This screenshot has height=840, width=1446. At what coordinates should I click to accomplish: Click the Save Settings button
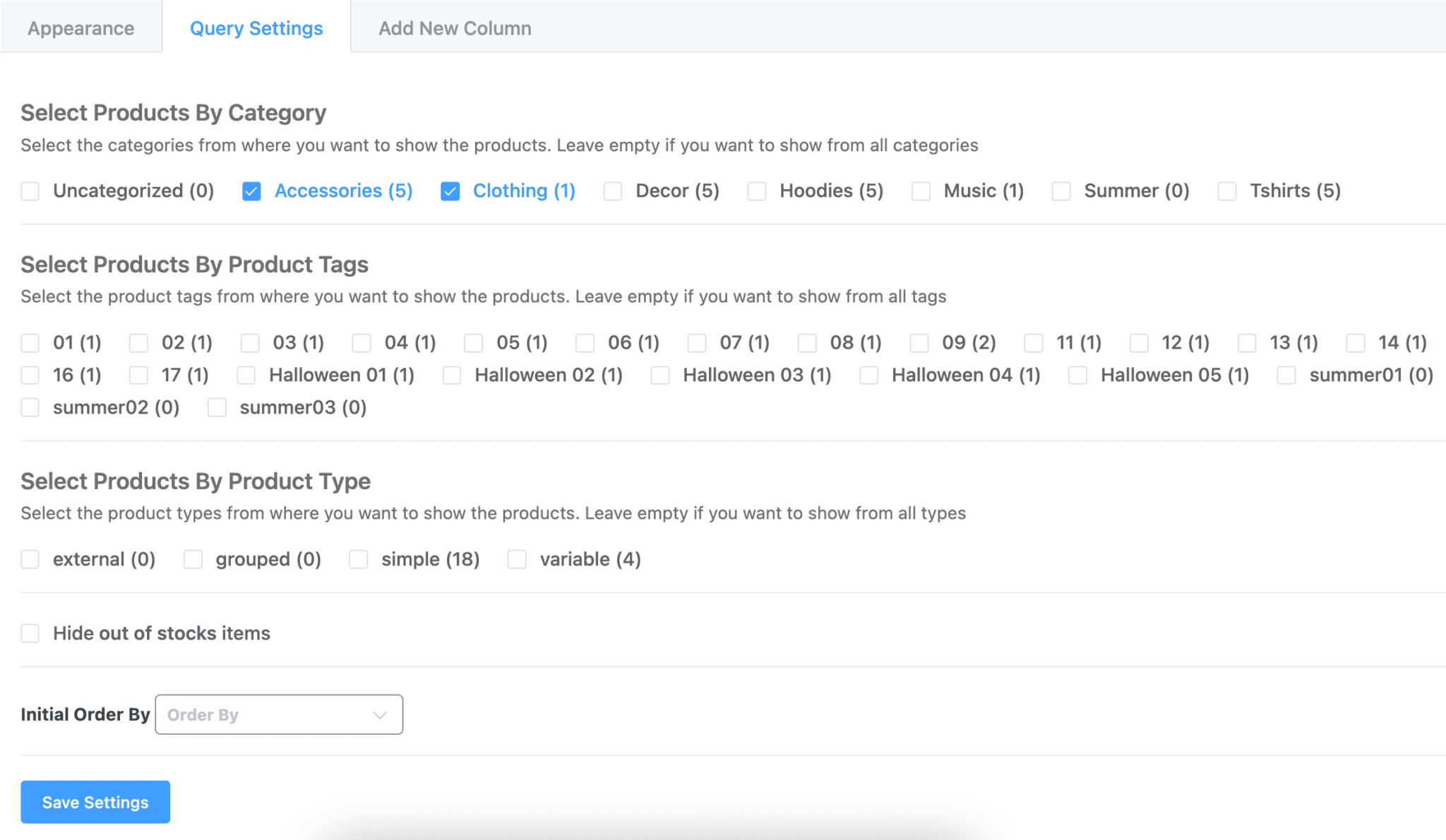[95, 802]
